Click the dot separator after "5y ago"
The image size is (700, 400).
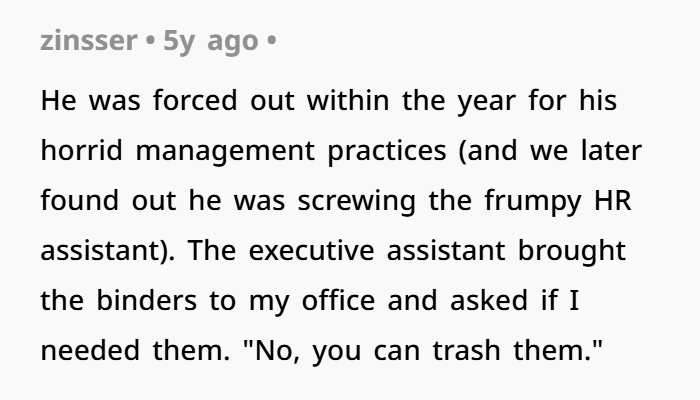click(x=271, y=43)
